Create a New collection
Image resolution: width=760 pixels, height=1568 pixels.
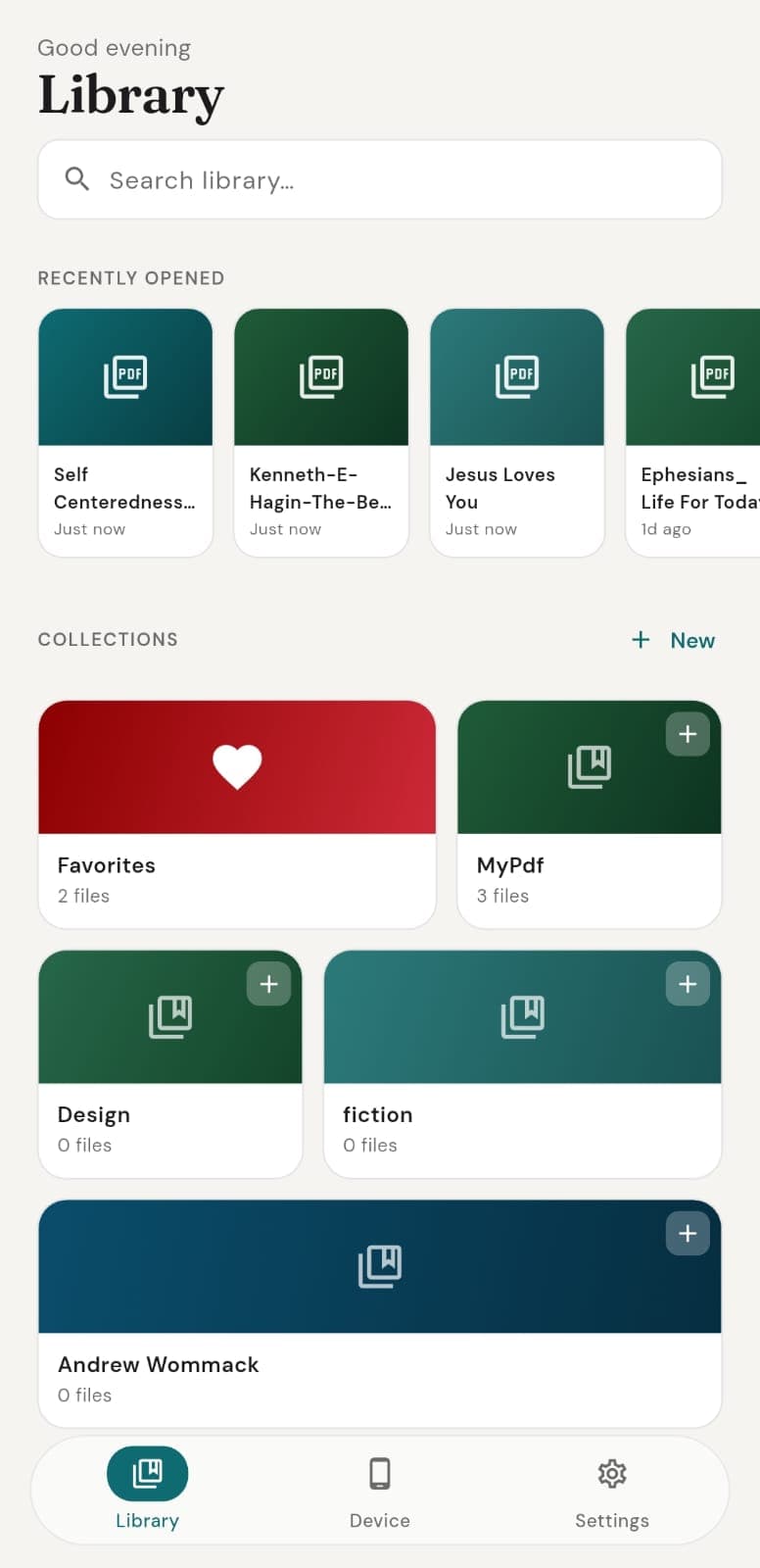[x=673, y=640]
